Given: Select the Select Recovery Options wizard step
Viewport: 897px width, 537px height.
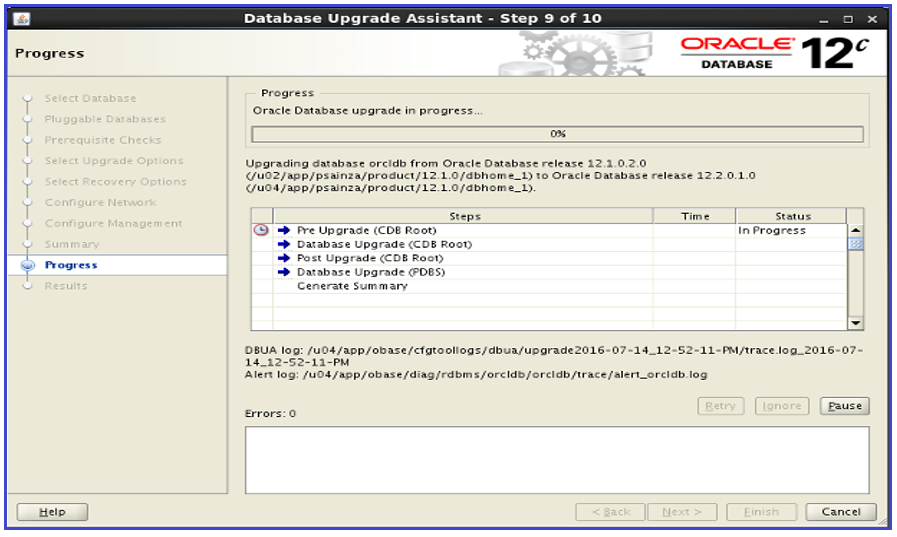Looking at the screenshot, I should (x=116, y=182).
